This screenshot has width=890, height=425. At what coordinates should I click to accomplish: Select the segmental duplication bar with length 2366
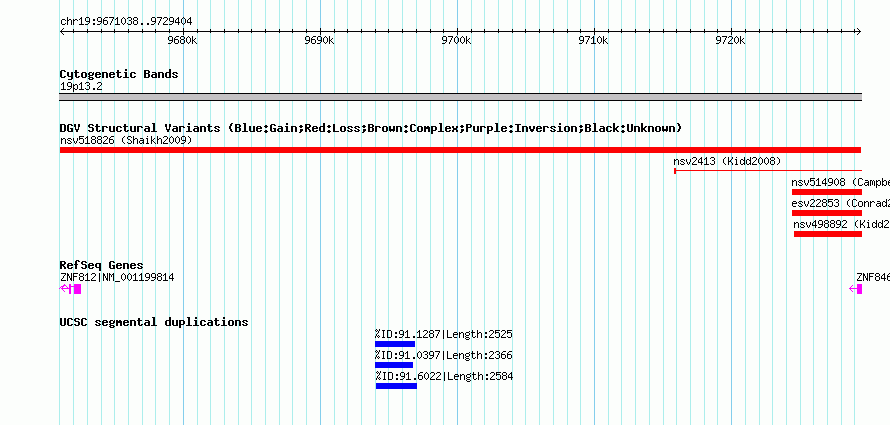394,365
